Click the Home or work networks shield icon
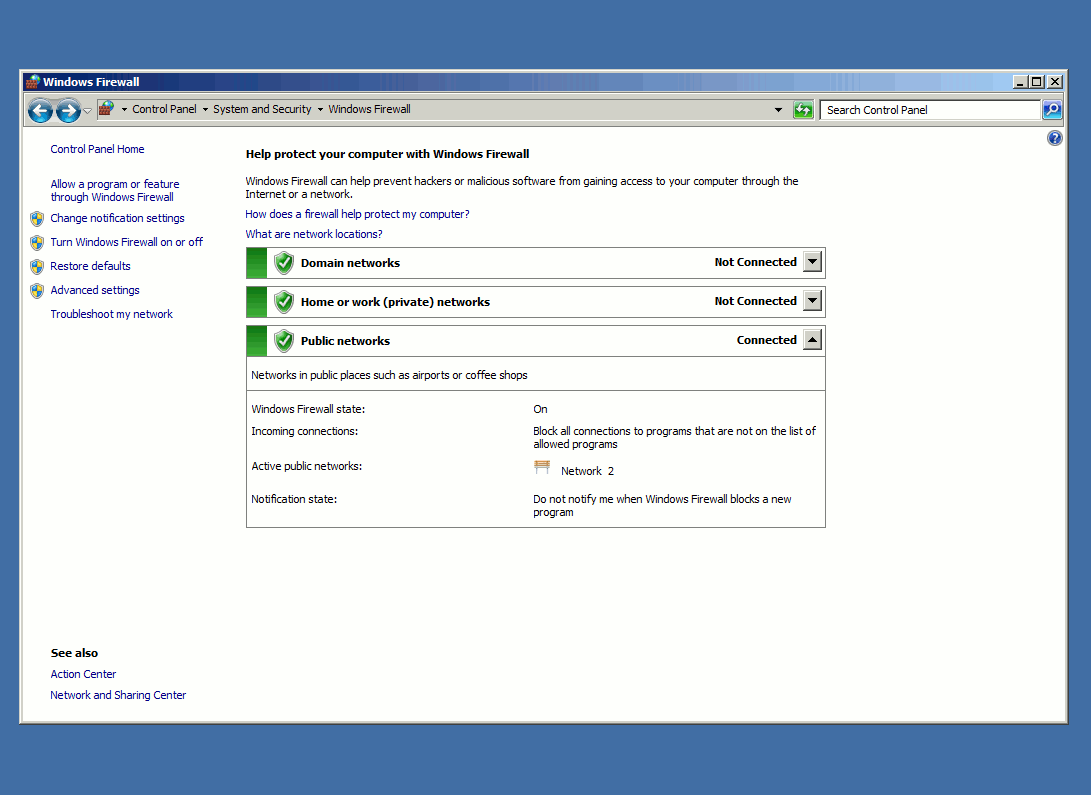The height and width of the screenshot is (795, 1091). (x=283, y=302)
